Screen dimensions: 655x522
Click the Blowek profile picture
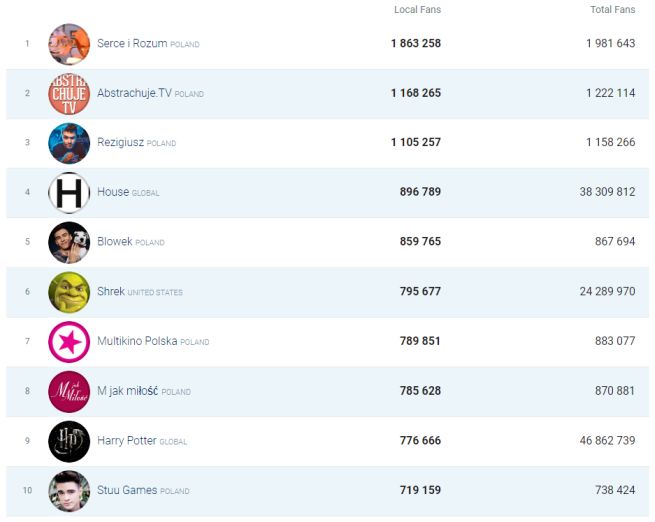[69, 242]
